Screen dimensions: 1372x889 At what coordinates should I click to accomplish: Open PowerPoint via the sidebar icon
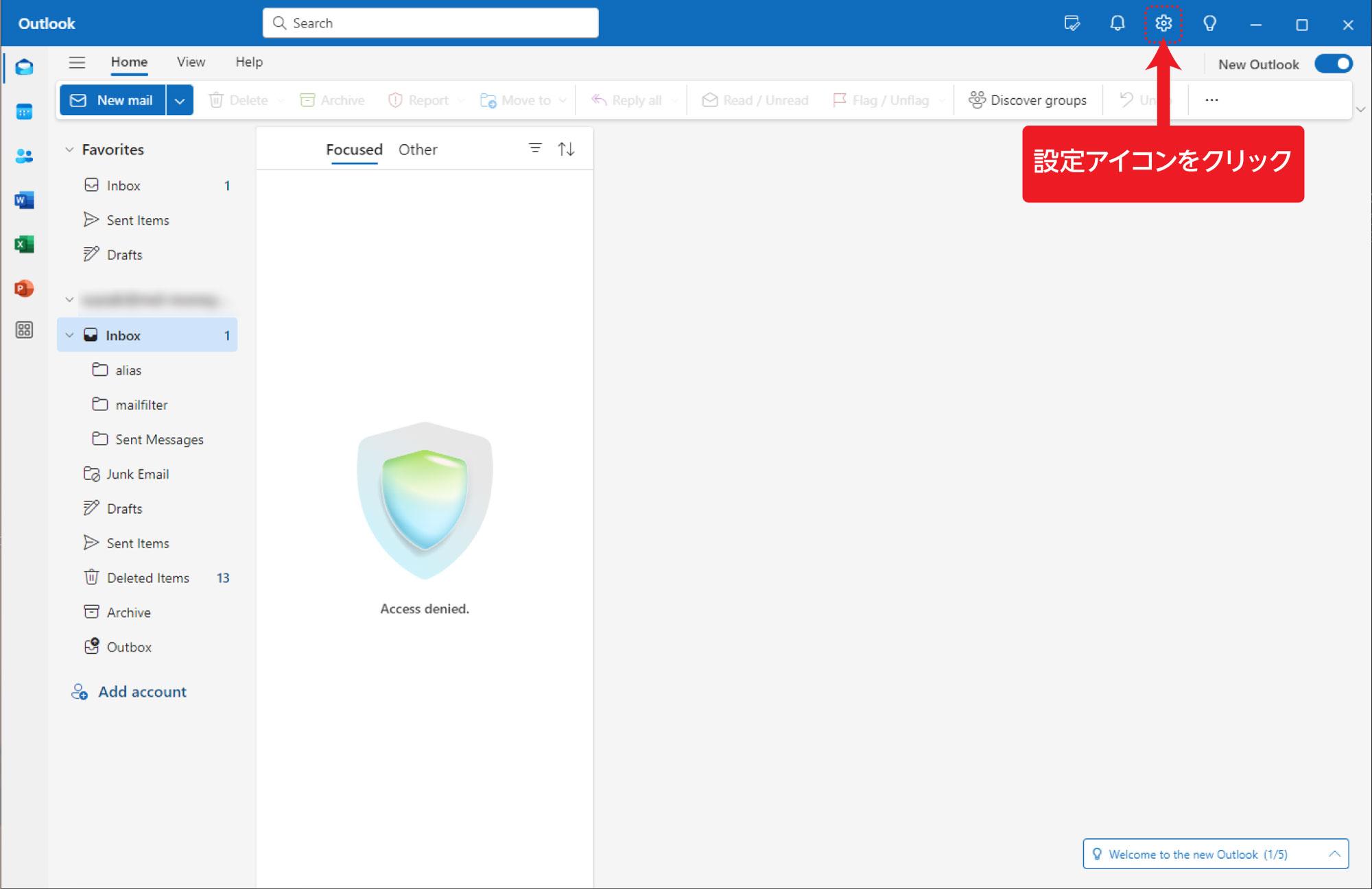pyautogui.click(x=24, y=289)
